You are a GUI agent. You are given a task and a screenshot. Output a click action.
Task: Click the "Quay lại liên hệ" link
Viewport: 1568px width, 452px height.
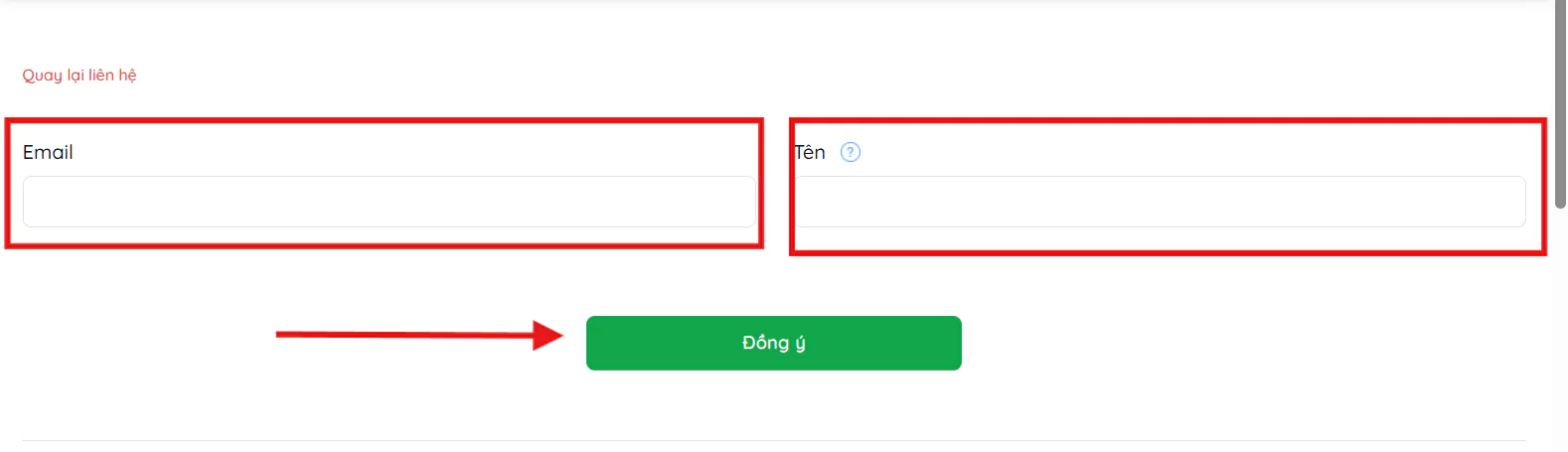click(x=79, y=75)
